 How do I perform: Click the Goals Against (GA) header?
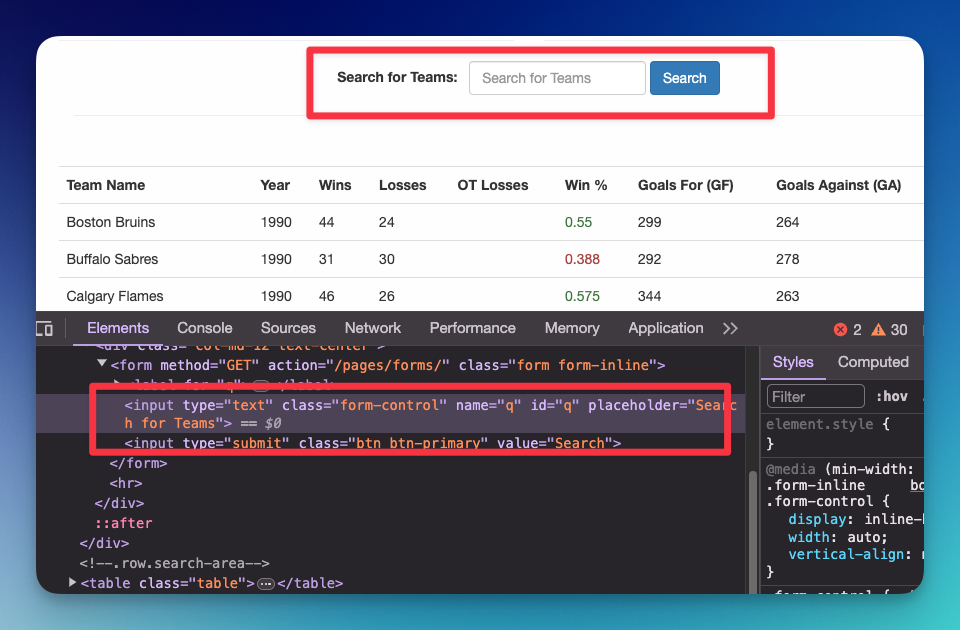pyautogui.click(x=839, y=186)
